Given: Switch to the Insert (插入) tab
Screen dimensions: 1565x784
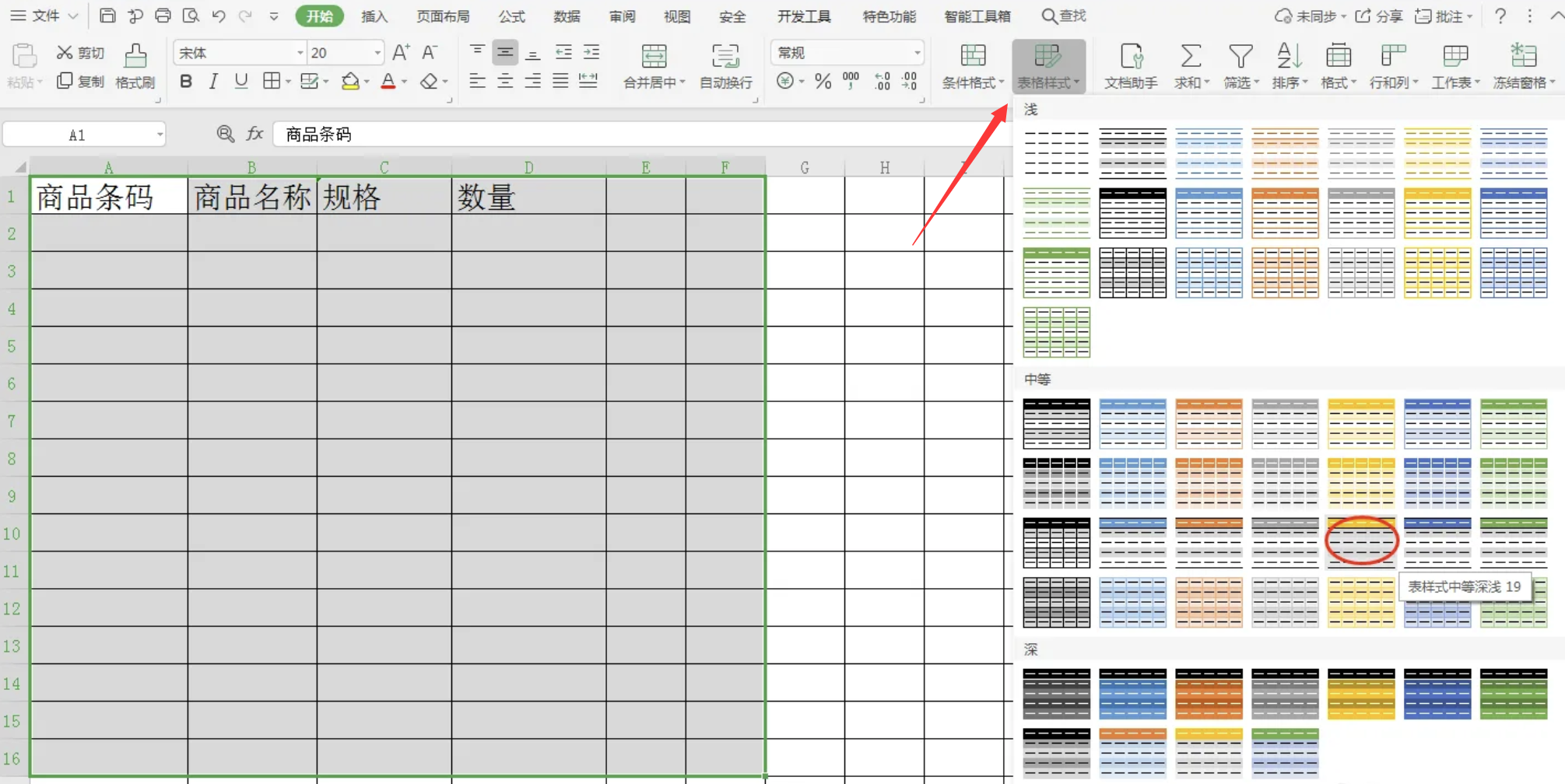Looking at the screenshot, I should pyautogui.click(x=374, y=16).
